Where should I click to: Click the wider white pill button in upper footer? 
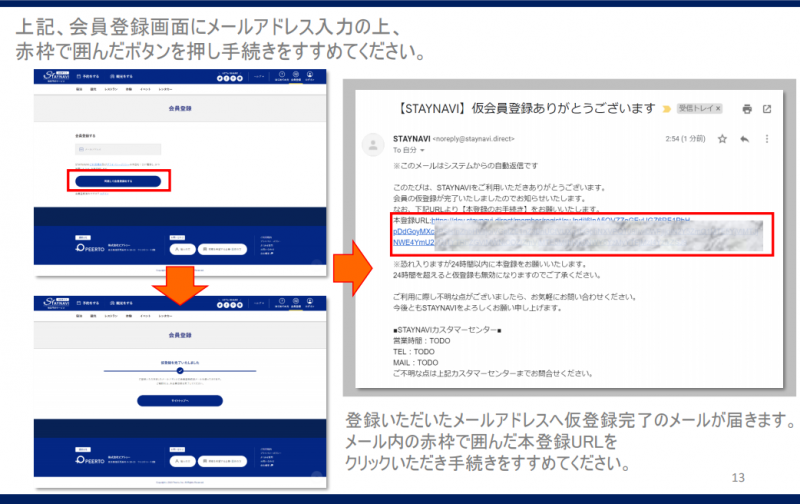(x=222, y=249)
